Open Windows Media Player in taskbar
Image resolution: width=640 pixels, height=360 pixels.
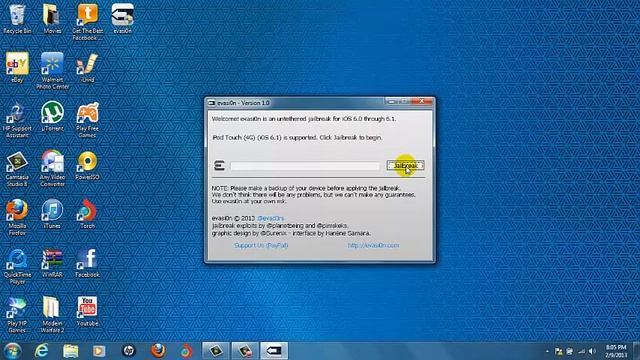coord(99,351)
